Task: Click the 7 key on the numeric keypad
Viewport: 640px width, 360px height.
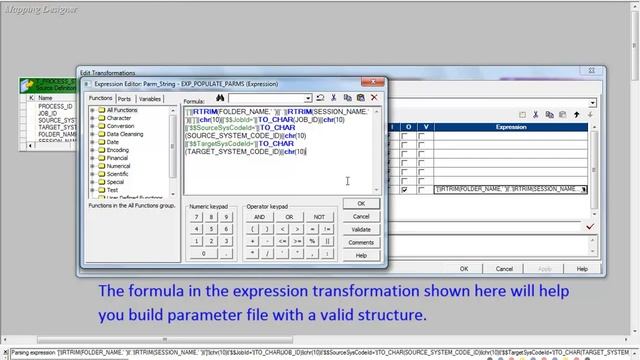Action: pos(196,217)
